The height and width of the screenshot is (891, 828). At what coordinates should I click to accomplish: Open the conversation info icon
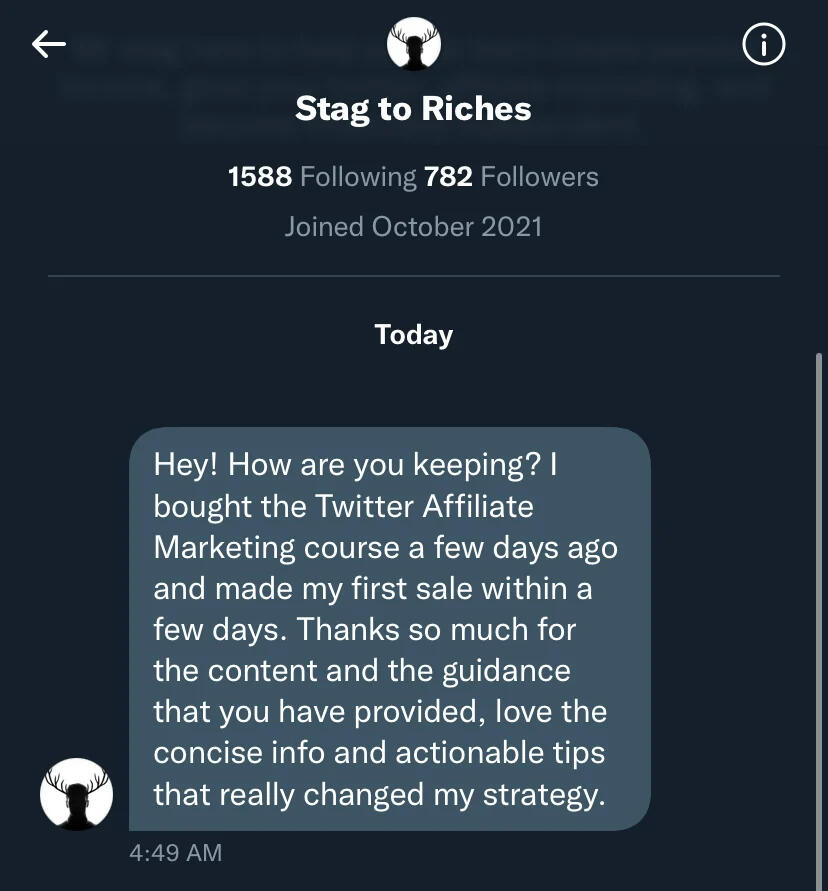tap(764, 45)
